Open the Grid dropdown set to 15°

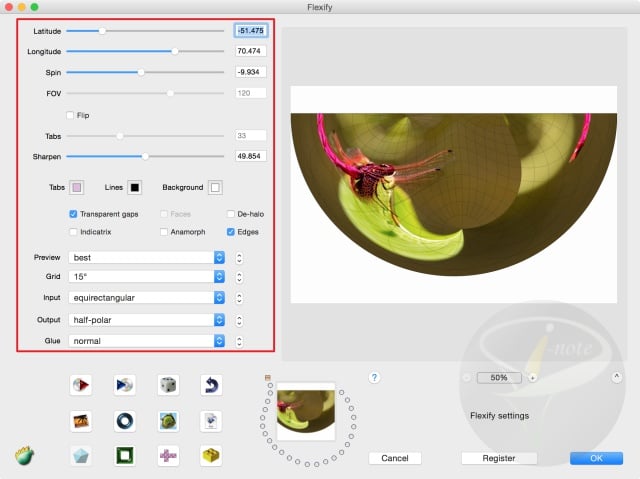[147, 275]
